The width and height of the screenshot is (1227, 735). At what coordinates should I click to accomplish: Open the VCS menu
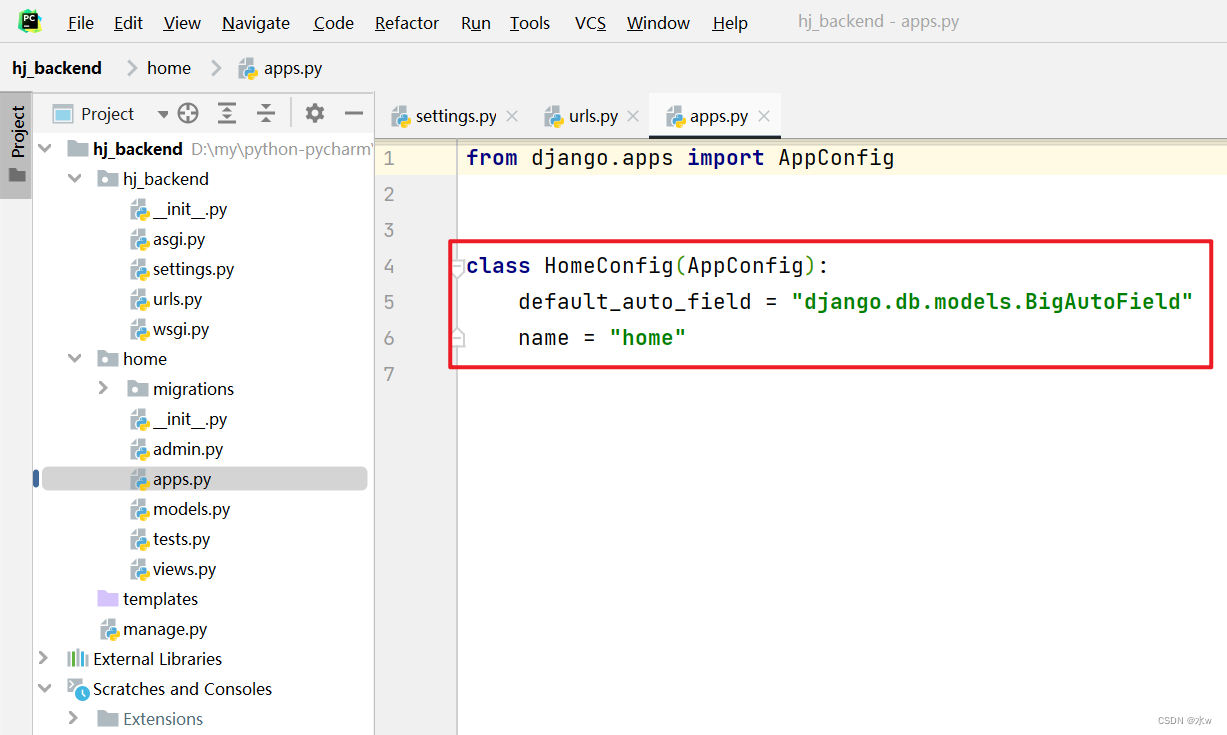(590, 23)
